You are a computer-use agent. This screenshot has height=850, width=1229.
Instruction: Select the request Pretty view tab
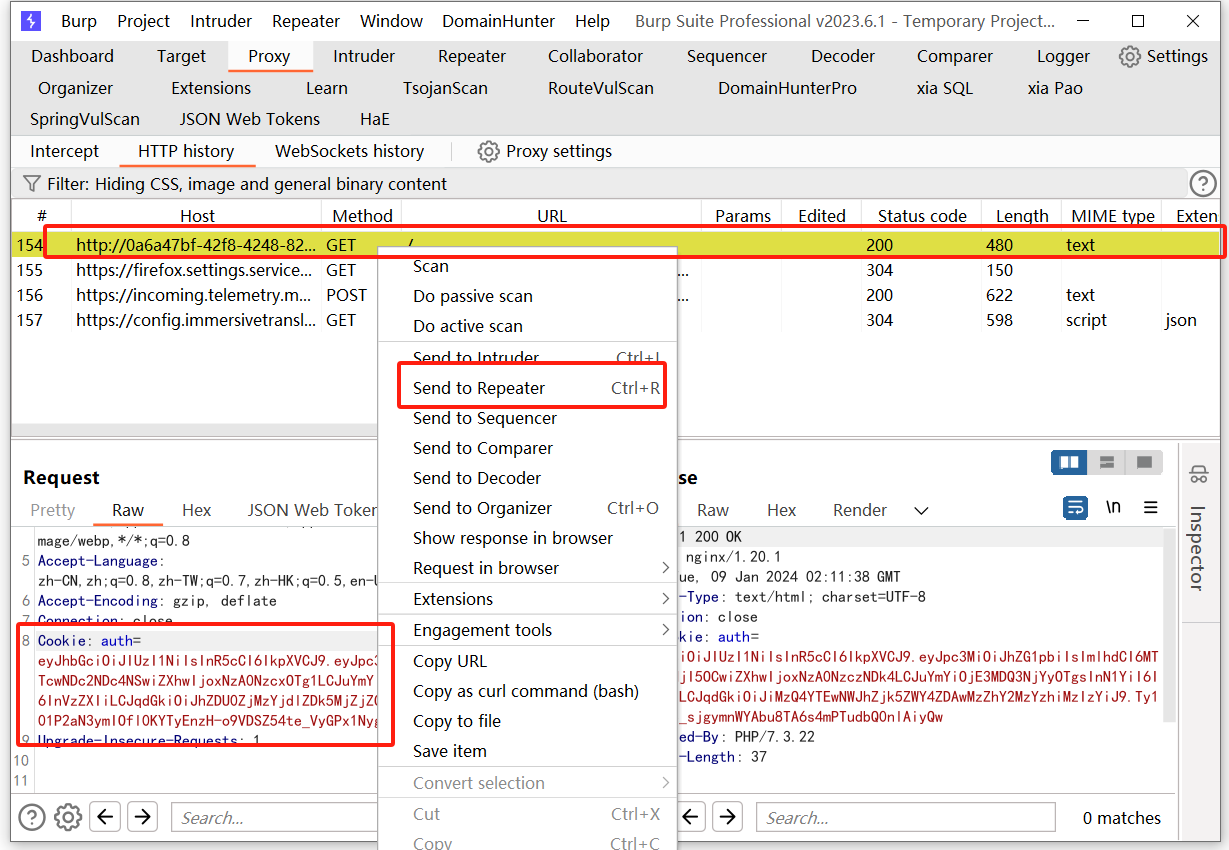pos(53,510)
